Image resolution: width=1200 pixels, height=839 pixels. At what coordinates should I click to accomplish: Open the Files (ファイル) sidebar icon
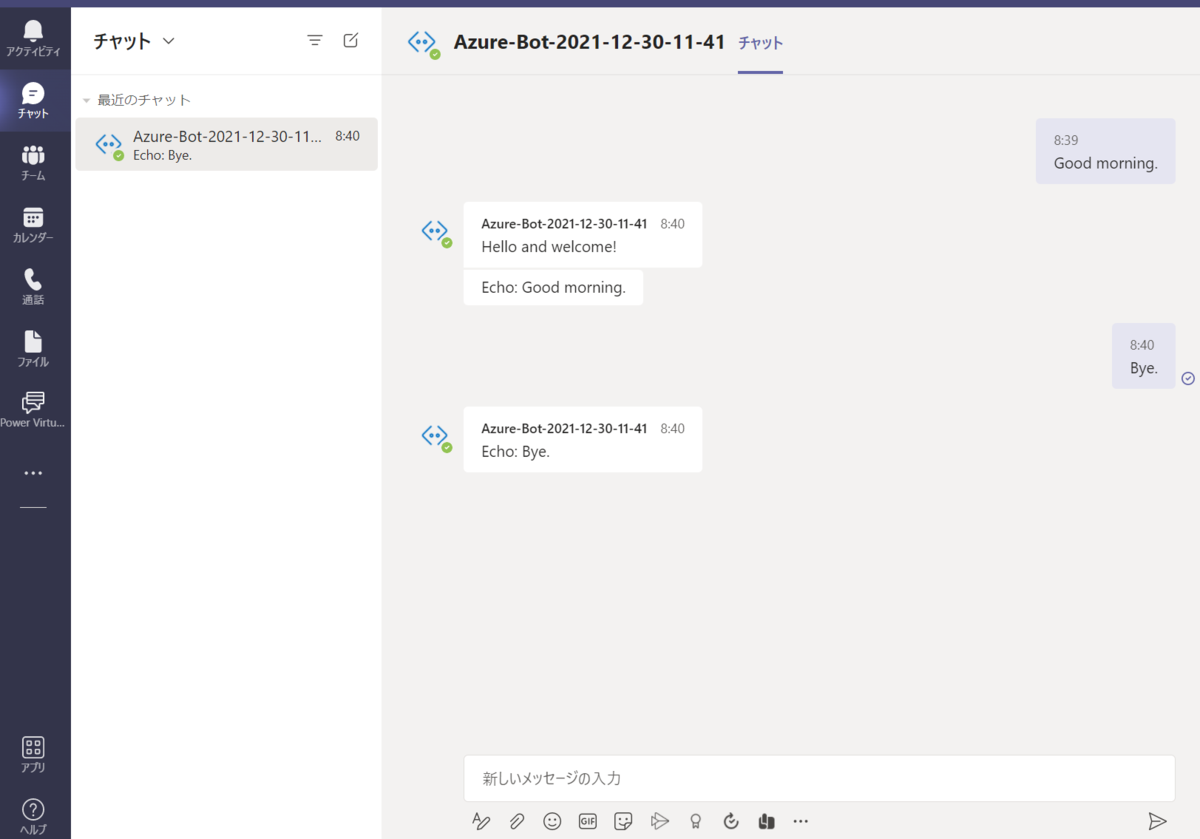(33, 348)
